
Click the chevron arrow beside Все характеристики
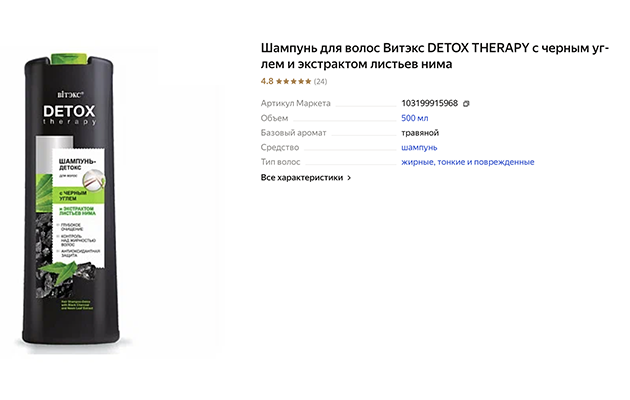pos(349,178)
